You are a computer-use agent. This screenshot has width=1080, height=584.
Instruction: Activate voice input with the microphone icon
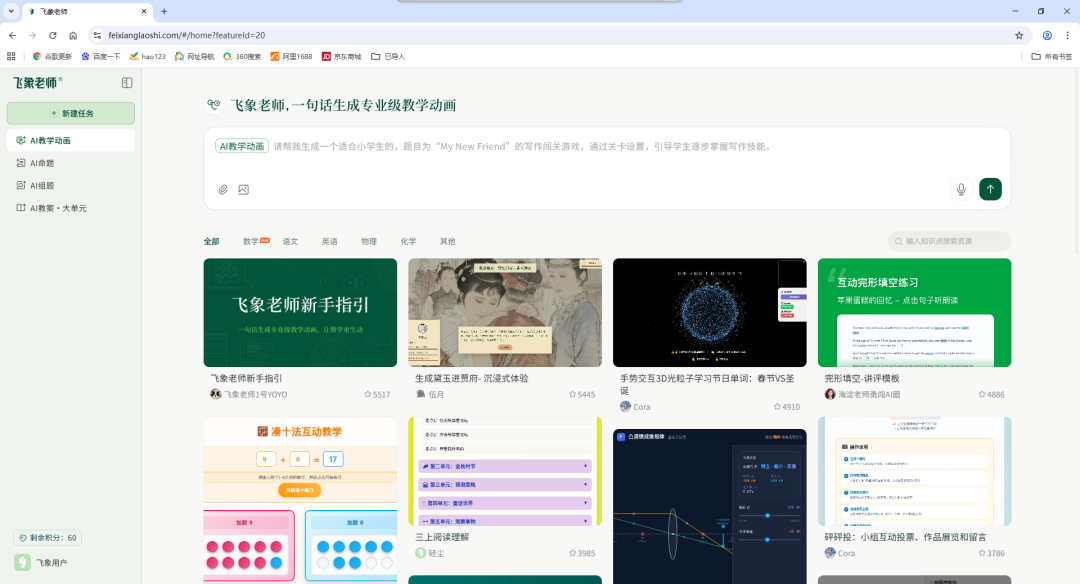961,189
